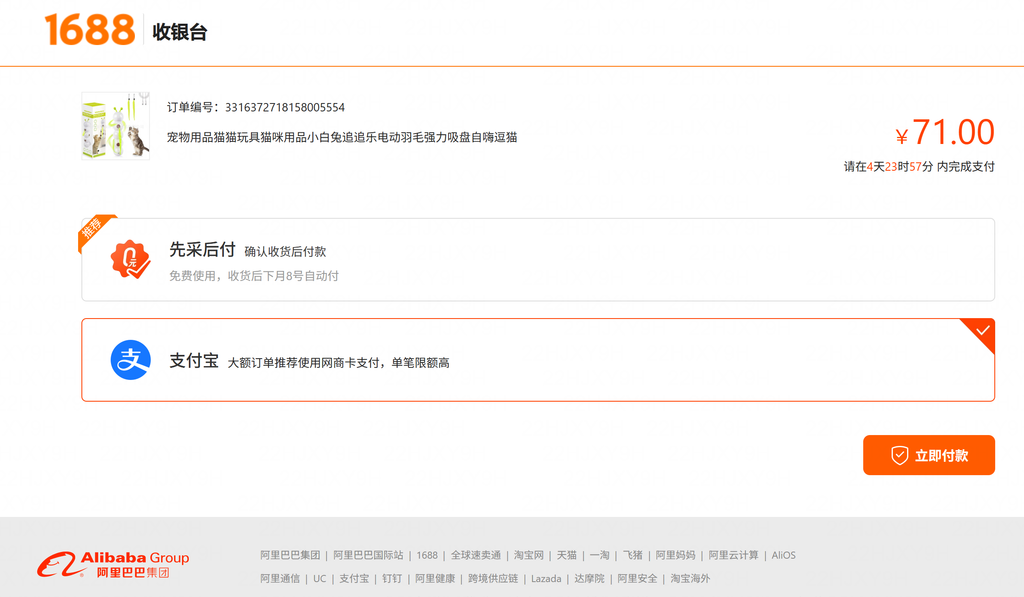Viewport: 1024px width, 597px height.
Task: Open 阿里健康 footer link
Action: pos(435,579)
